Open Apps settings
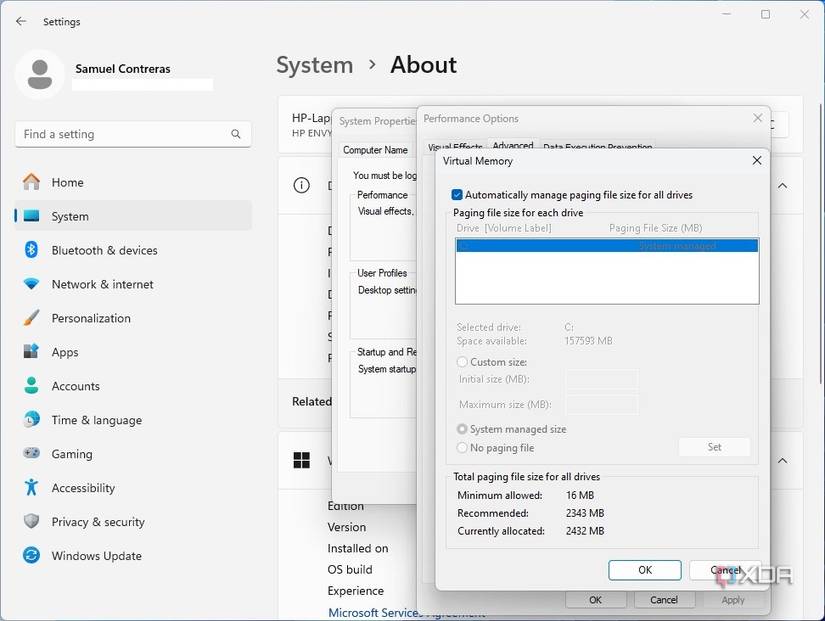 click(x=64, y=352)
